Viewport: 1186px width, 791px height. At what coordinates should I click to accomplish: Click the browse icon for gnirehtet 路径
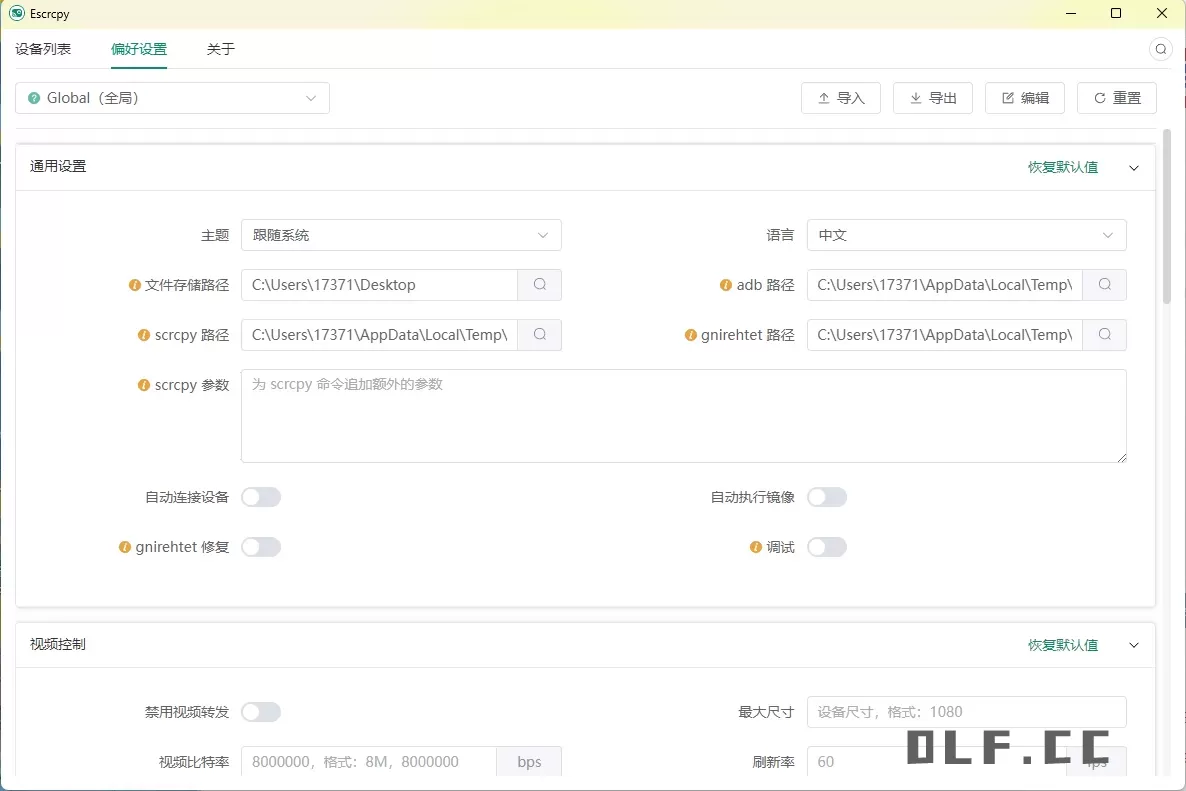click(1104, 334)
